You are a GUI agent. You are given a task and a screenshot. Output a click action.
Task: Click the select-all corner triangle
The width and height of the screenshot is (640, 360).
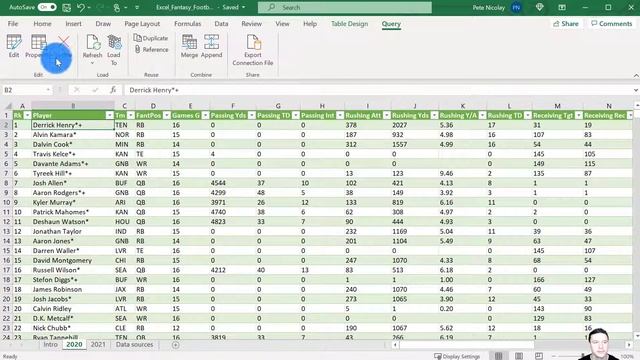pos(8,106)
